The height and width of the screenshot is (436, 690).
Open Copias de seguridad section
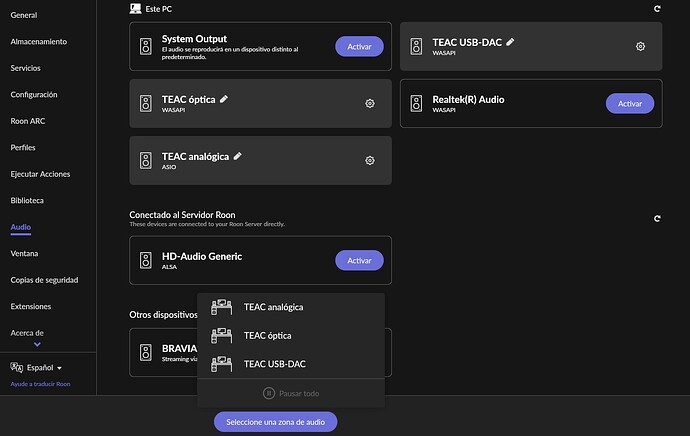pos(44,280)
